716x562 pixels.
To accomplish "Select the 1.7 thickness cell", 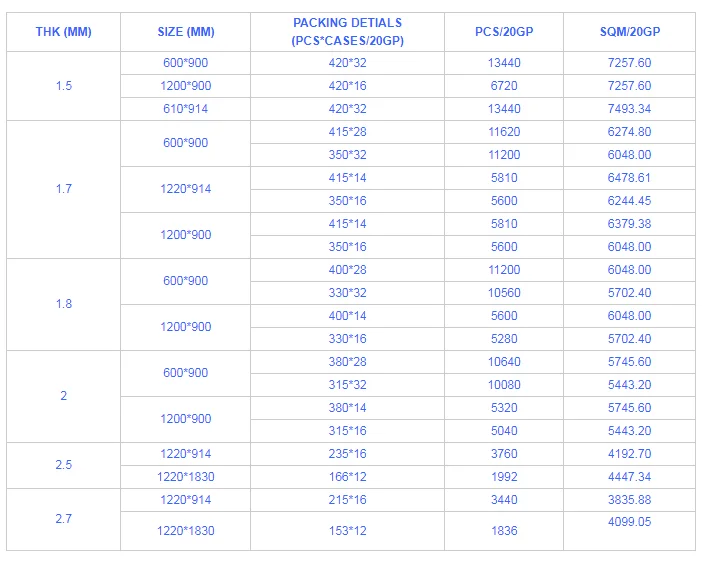I will [63, 189].
